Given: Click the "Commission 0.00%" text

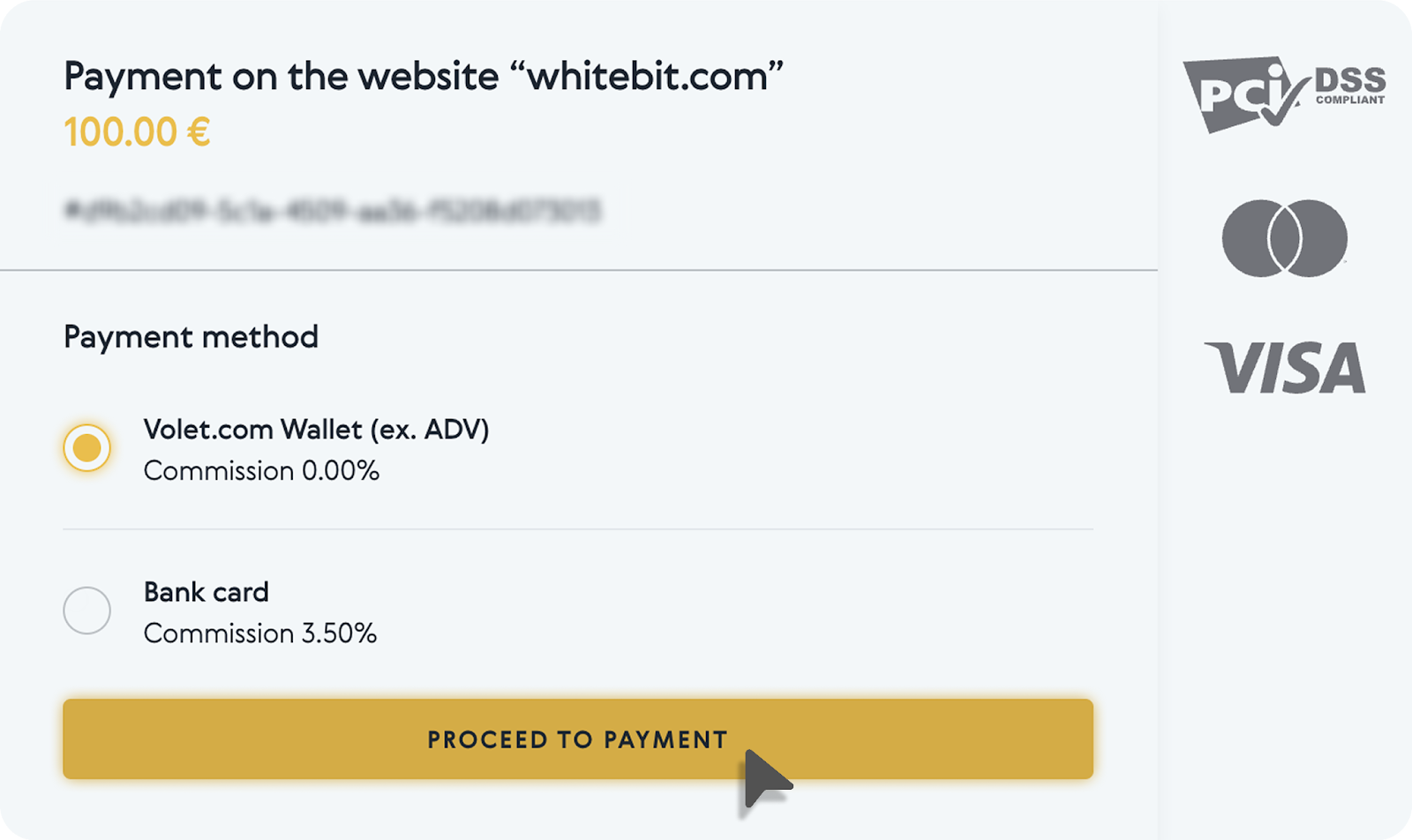Looking at the screenshot, I should (x=261, y=471).
